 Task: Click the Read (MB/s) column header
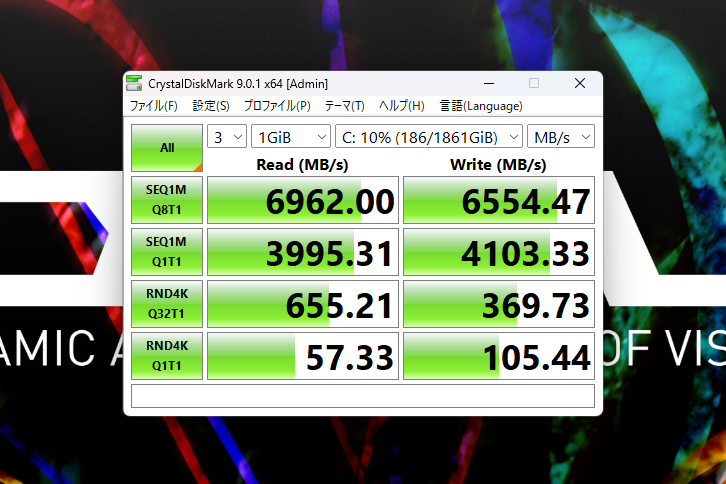click(302, 164)
